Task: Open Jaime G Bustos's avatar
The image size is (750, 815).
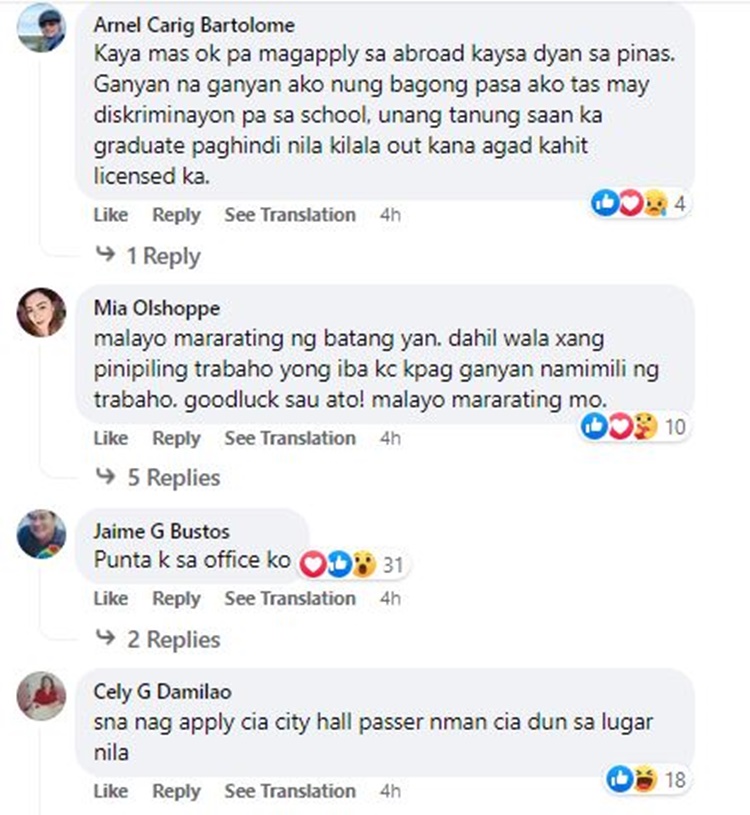Action: [42, 534]
